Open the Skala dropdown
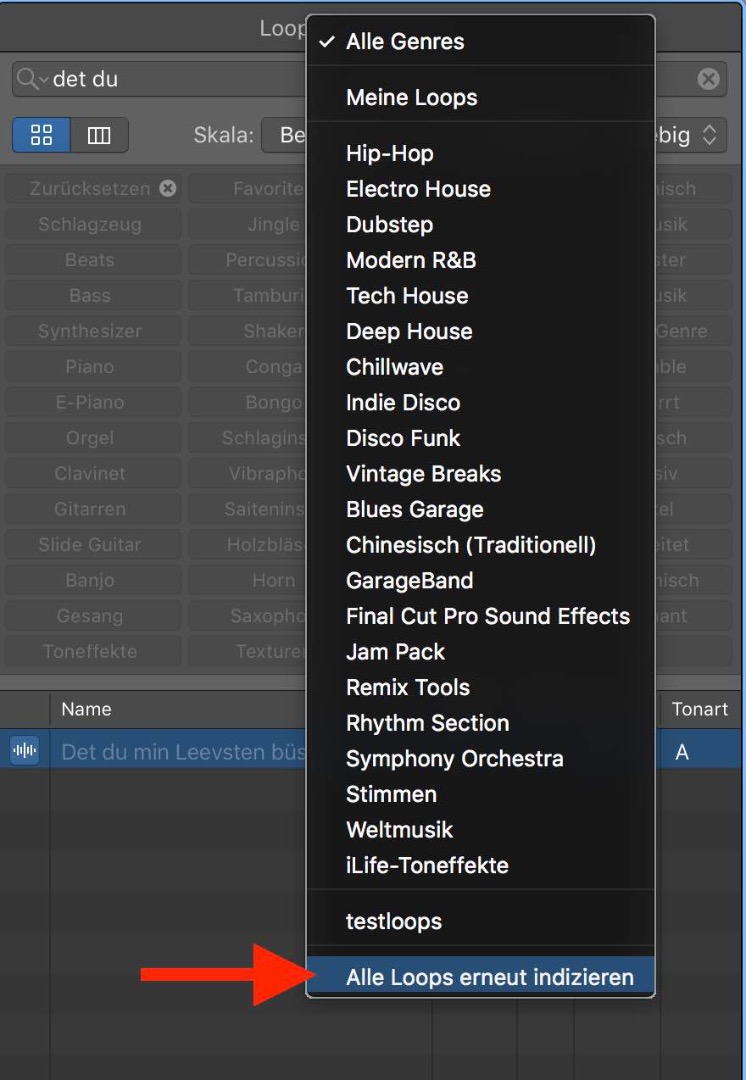The width and height of the screenshot is (746, 1080). tap(284, 135)
